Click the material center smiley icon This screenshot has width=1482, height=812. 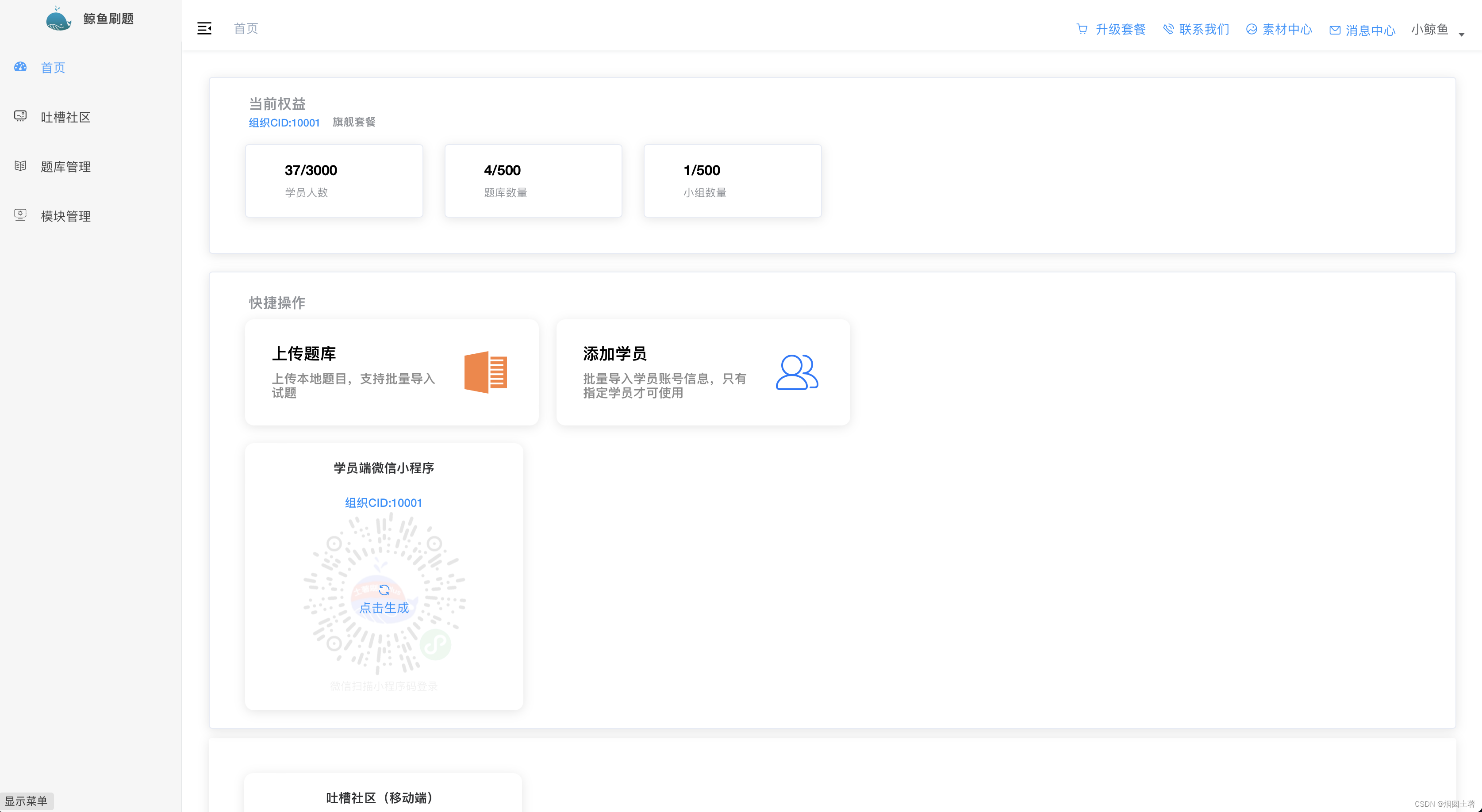coord(1252,29)
